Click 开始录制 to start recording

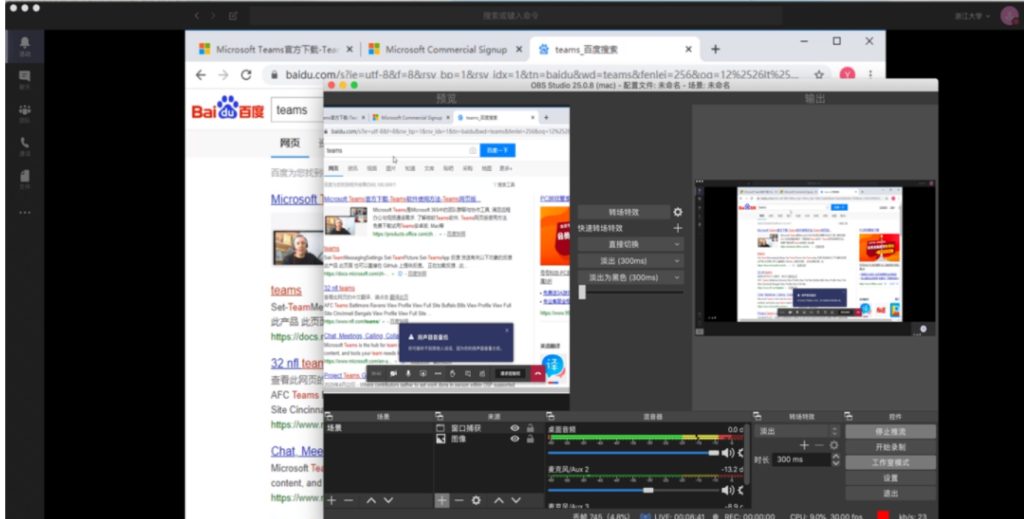(x=890, y=447)
